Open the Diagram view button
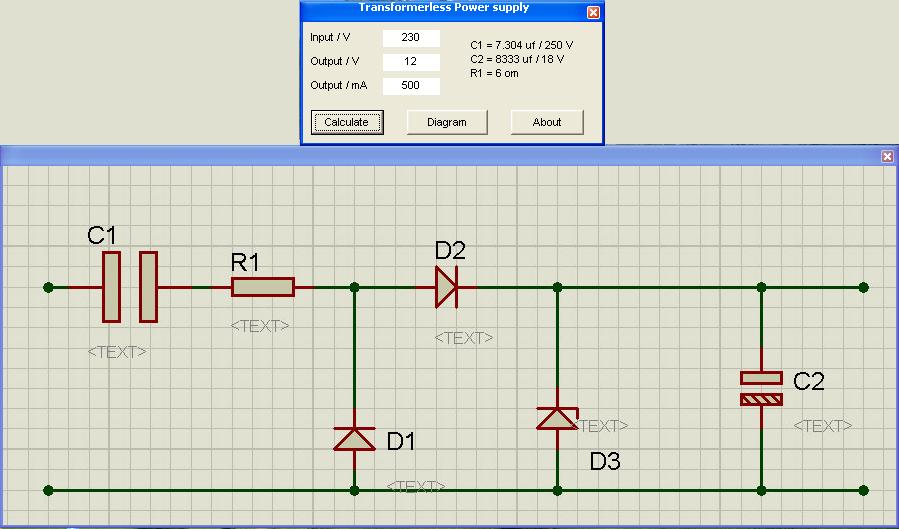The height and width of the screenshot is (529, 899). (x=447, y=122)
